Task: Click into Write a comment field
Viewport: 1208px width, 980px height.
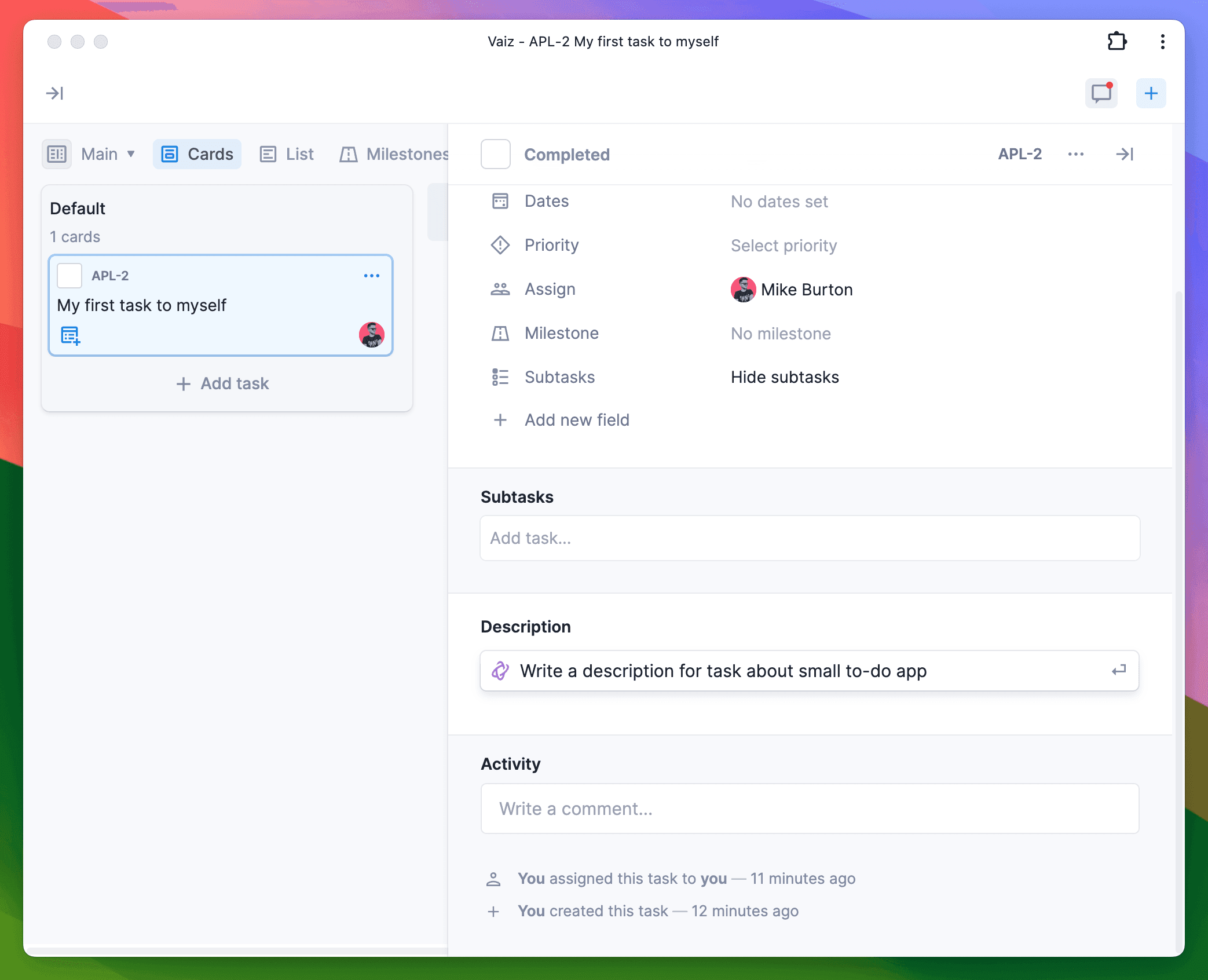Action: (809, 809)
